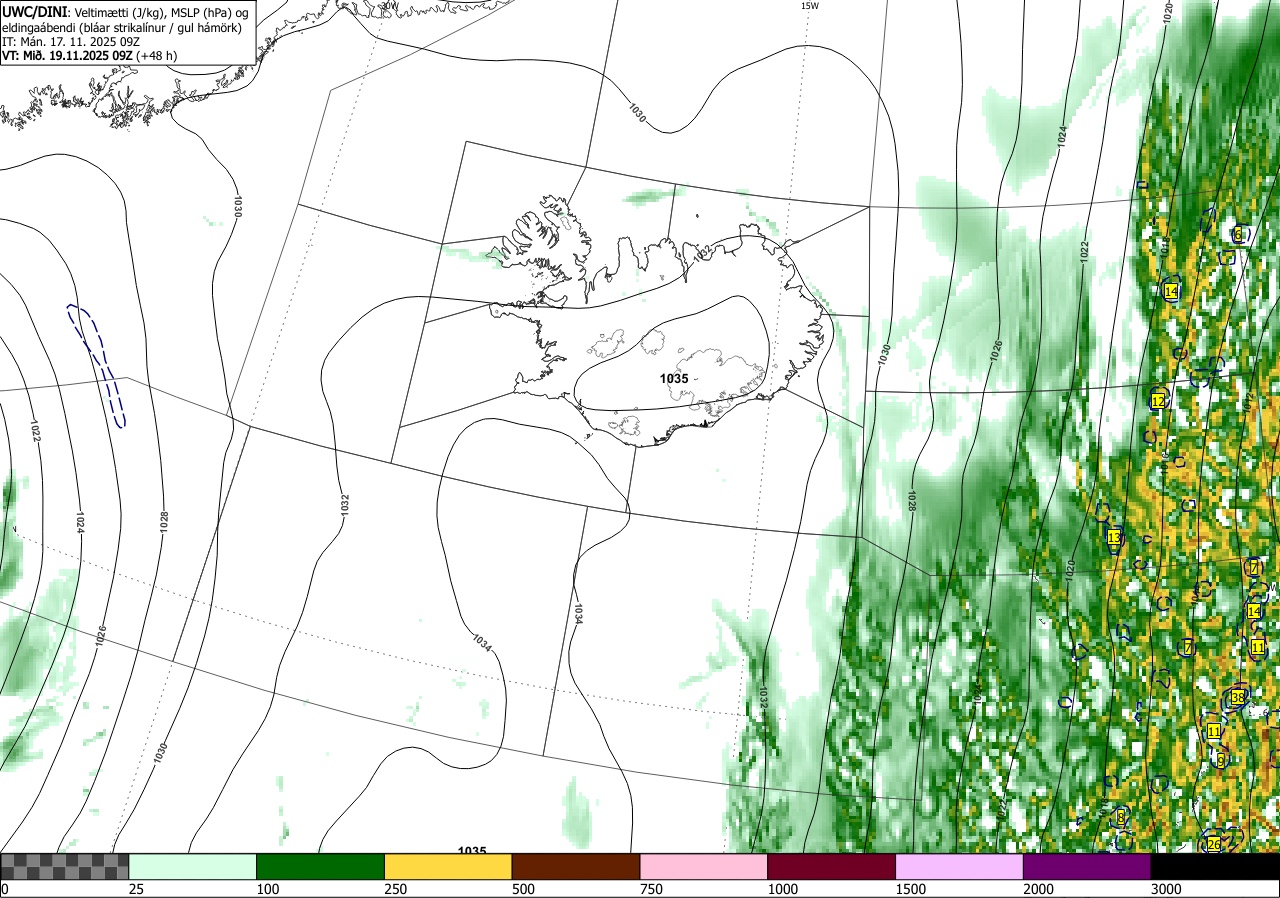The image size is (1280, 898).
Task: Select the yellow lightning marker "26"
Action: [1214, 845]
